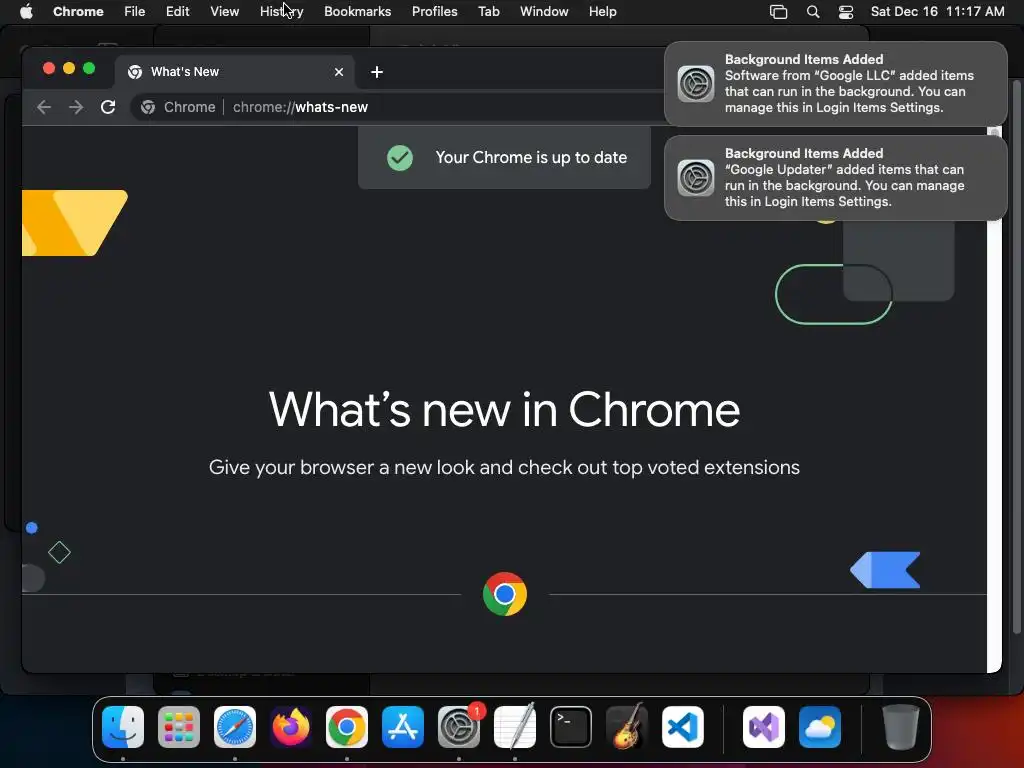Minimize the Chrome window with the yellow button
The image size is (1024, 768).
tap(69, 69)
